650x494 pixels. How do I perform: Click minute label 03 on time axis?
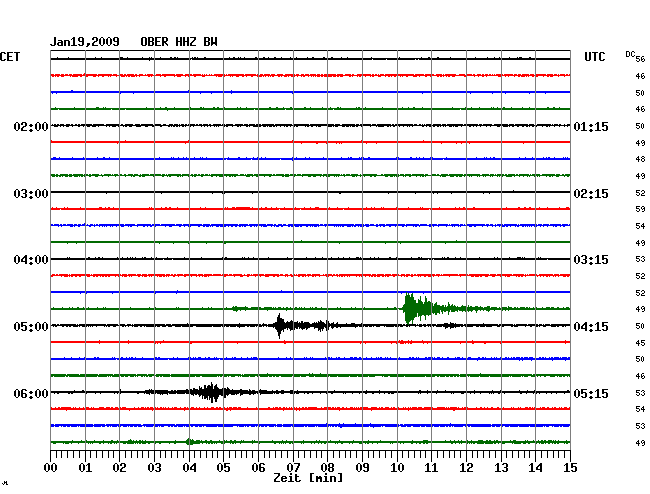154,468
